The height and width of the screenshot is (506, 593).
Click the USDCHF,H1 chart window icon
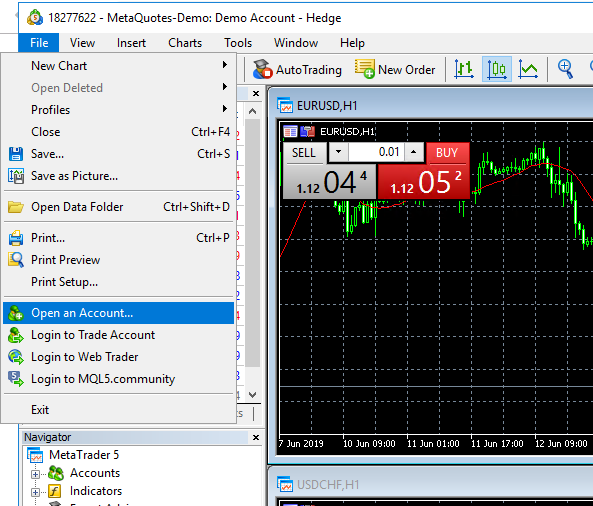pos(285,484)
